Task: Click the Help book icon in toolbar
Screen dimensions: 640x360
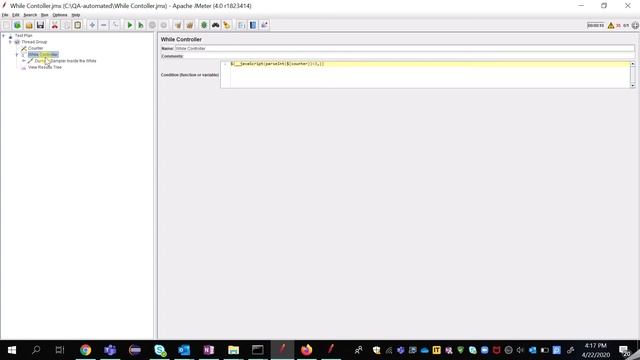Action: [x=253, y=25]
